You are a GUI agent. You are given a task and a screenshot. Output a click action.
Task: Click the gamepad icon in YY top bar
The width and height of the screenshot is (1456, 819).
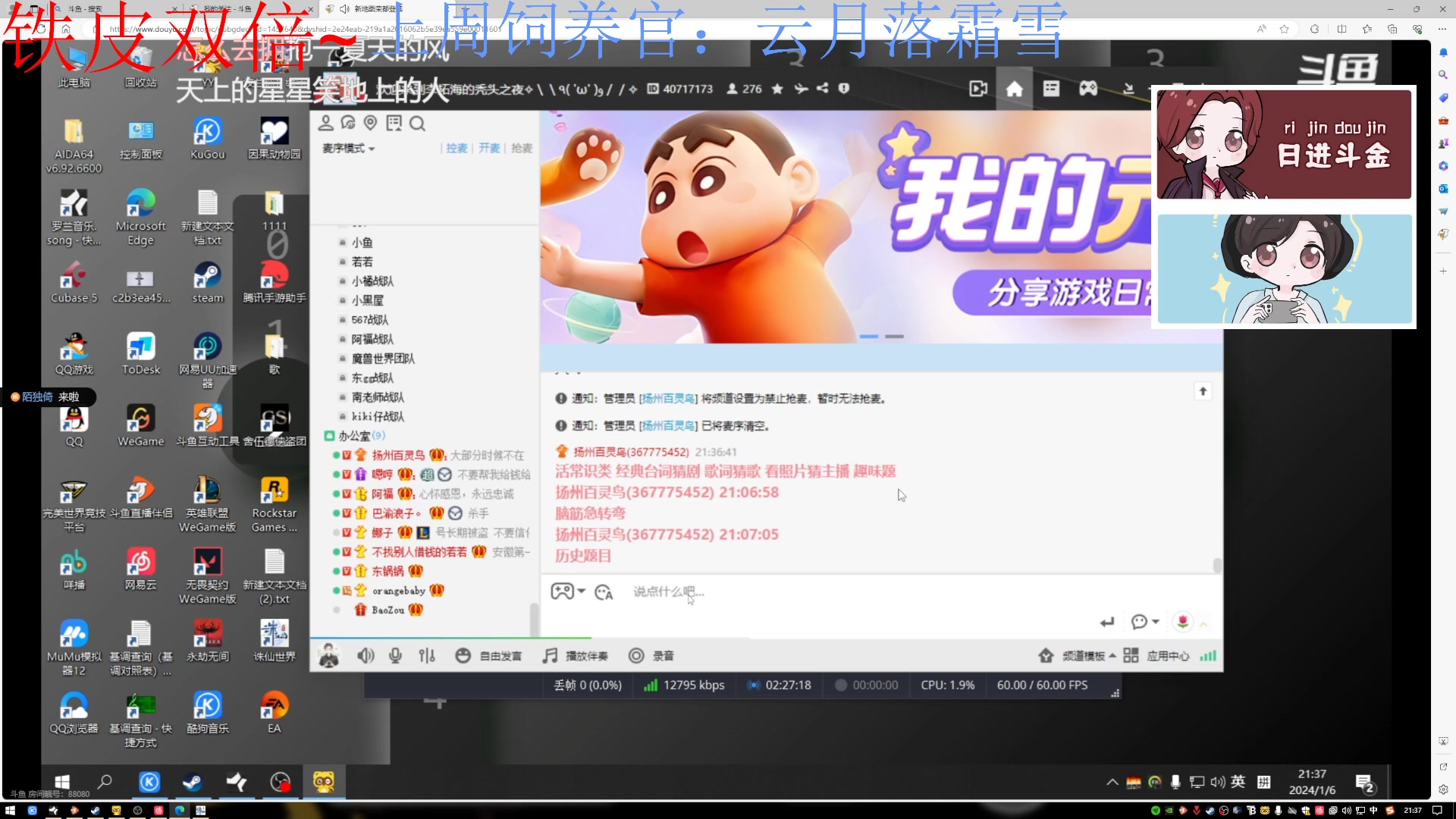pyautogui.click(x=1088, y=89)
